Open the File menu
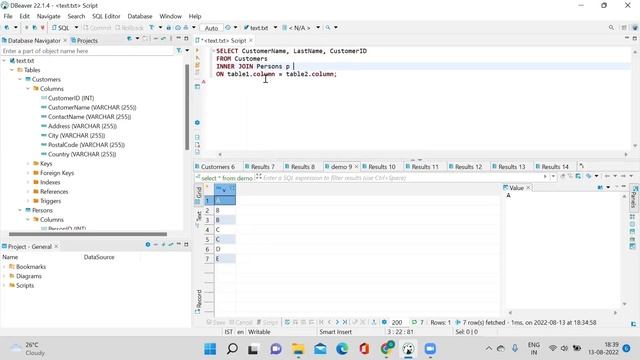This screenshot has height=360, width=640. pyautogui.click(x=8, y=16)
